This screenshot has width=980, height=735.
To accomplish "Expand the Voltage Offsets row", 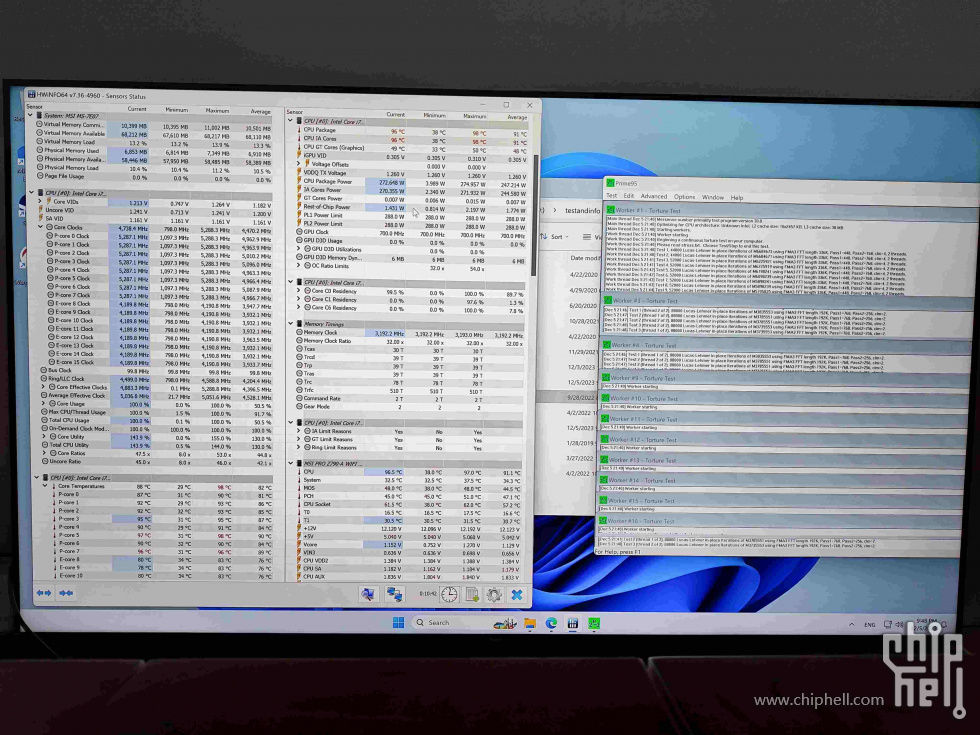I will coord(299,164).
